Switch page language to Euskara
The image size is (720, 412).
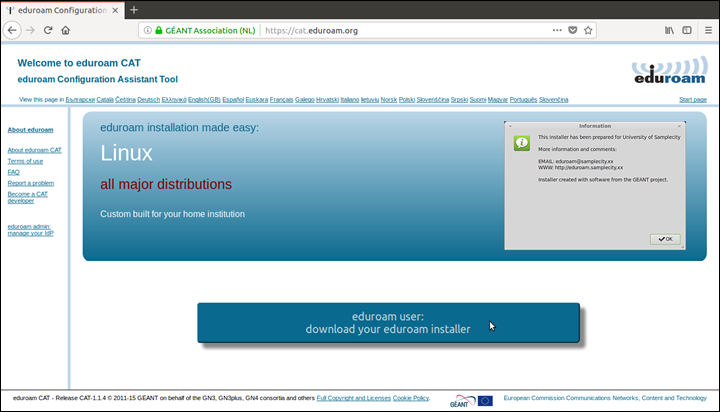click(257, 100)
